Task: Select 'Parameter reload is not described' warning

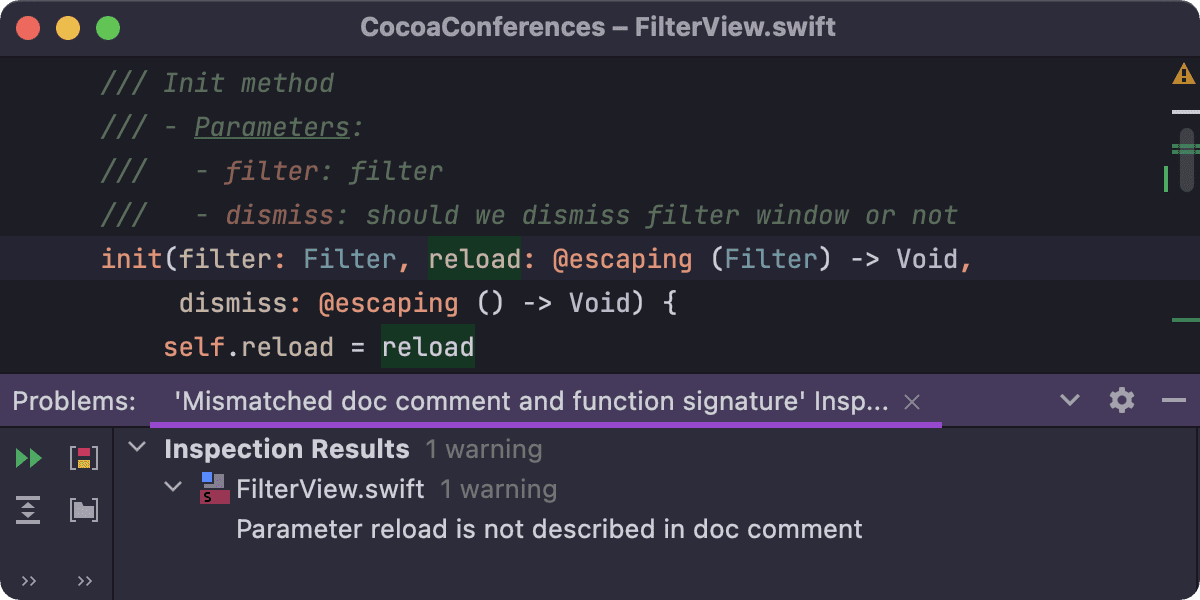Action: pos(549,529)
